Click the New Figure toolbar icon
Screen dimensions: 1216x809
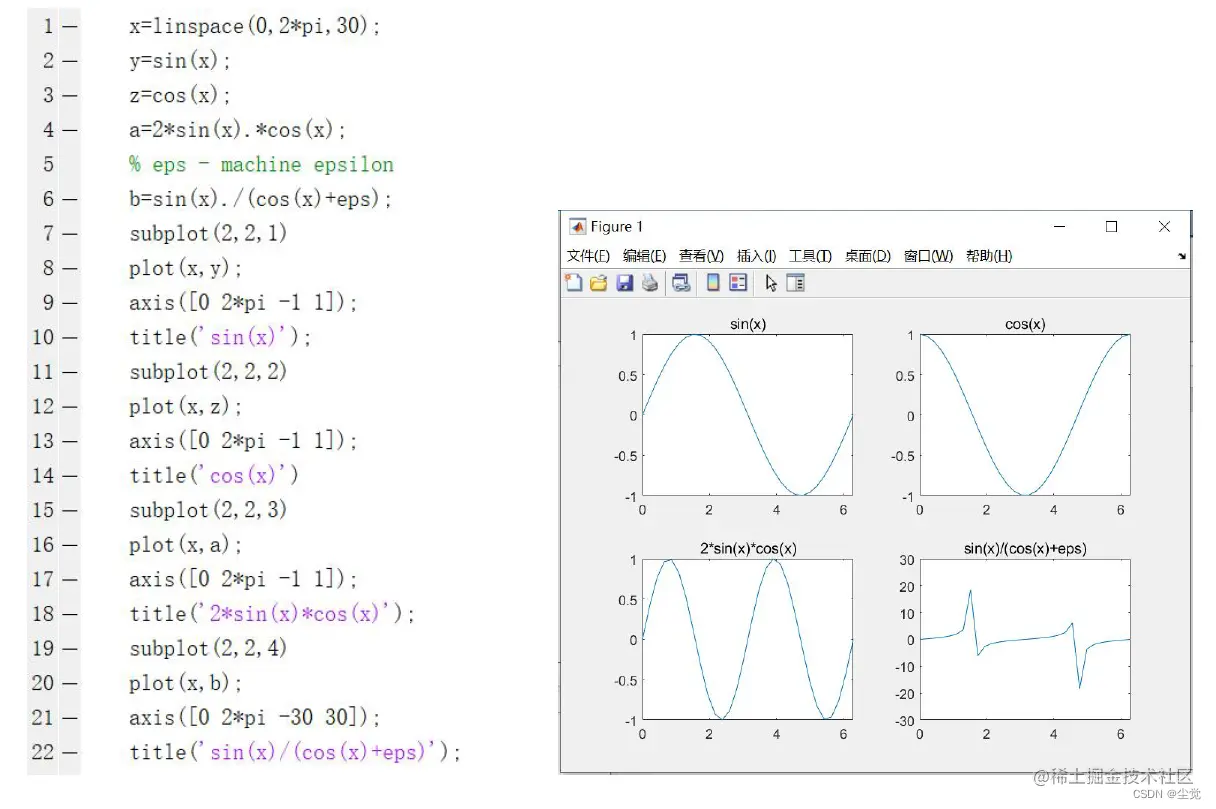pyautogui.click(x=574, y=283)
